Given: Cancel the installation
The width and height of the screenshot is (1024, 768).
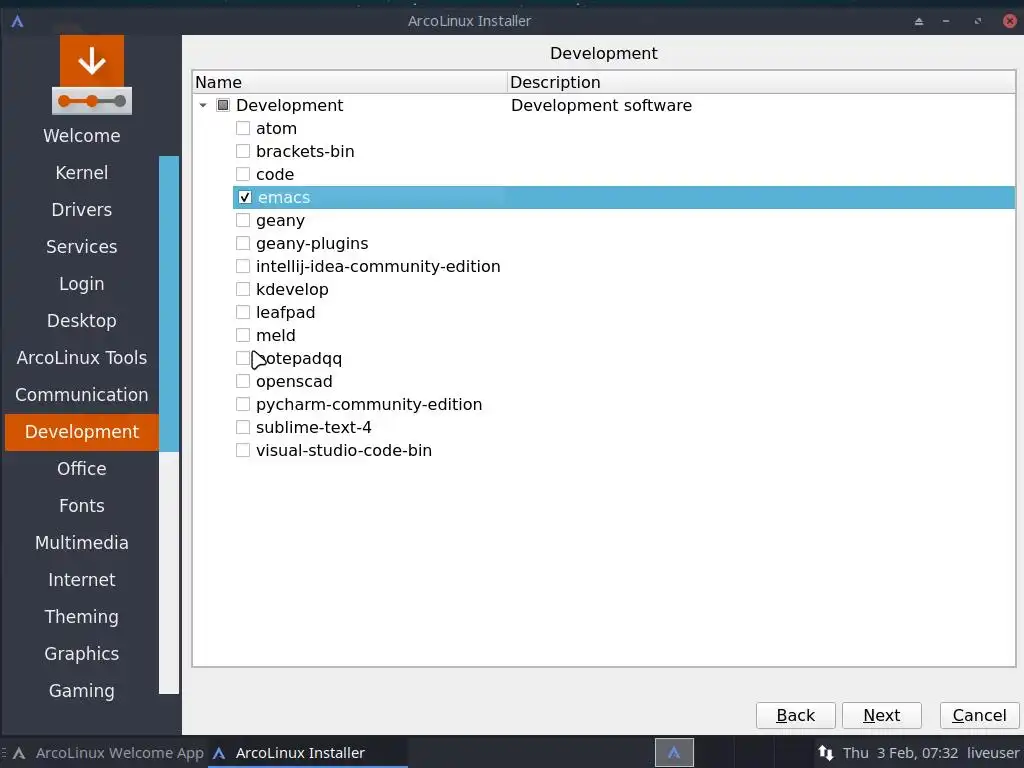Looking at the screenshot, I should [x=979, y=715].
